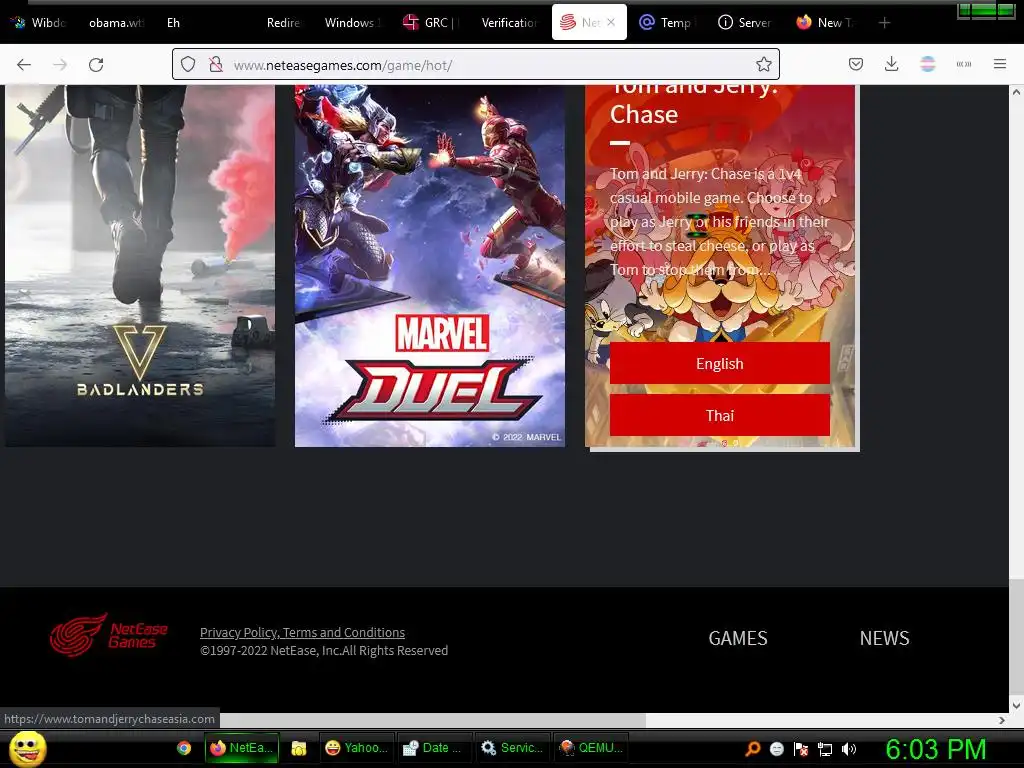1024x768 pixels.
Task: Choose Thai for Tom and Jerry: Chase
Action: pos(720,415)
